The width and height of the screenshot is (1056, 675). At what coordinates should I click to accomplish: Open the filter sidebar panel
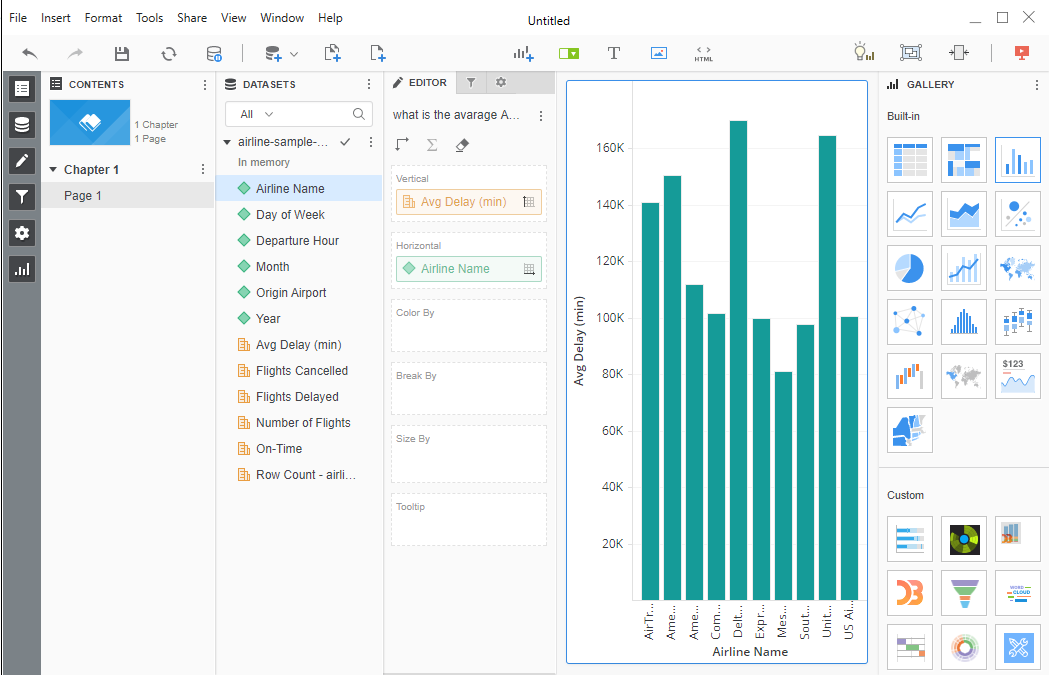click(x=22, y=197)
